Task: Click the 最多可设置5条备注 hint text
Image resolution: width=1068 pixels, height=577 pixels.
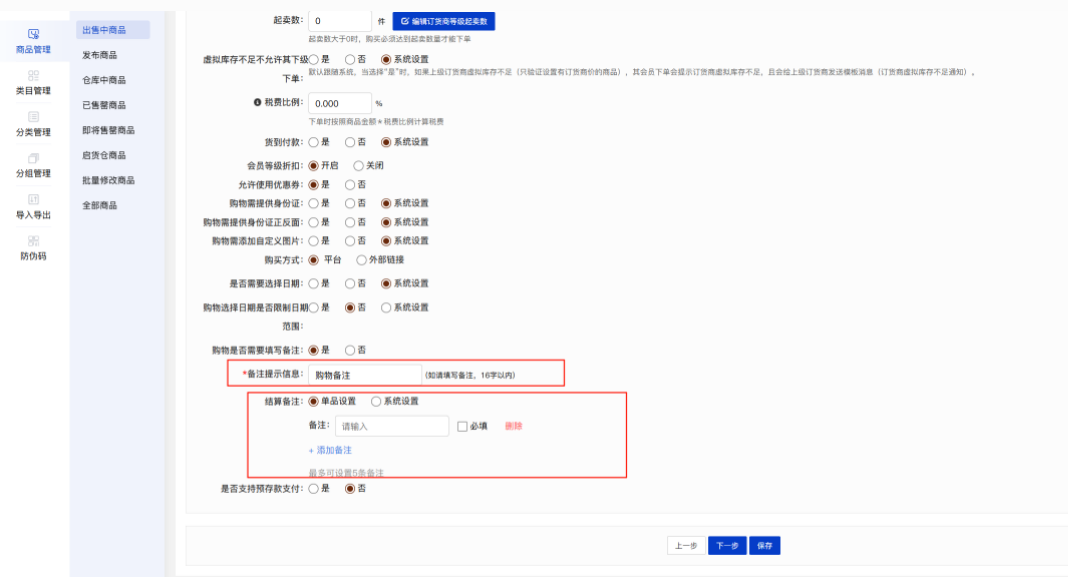Action: point(346,473)
